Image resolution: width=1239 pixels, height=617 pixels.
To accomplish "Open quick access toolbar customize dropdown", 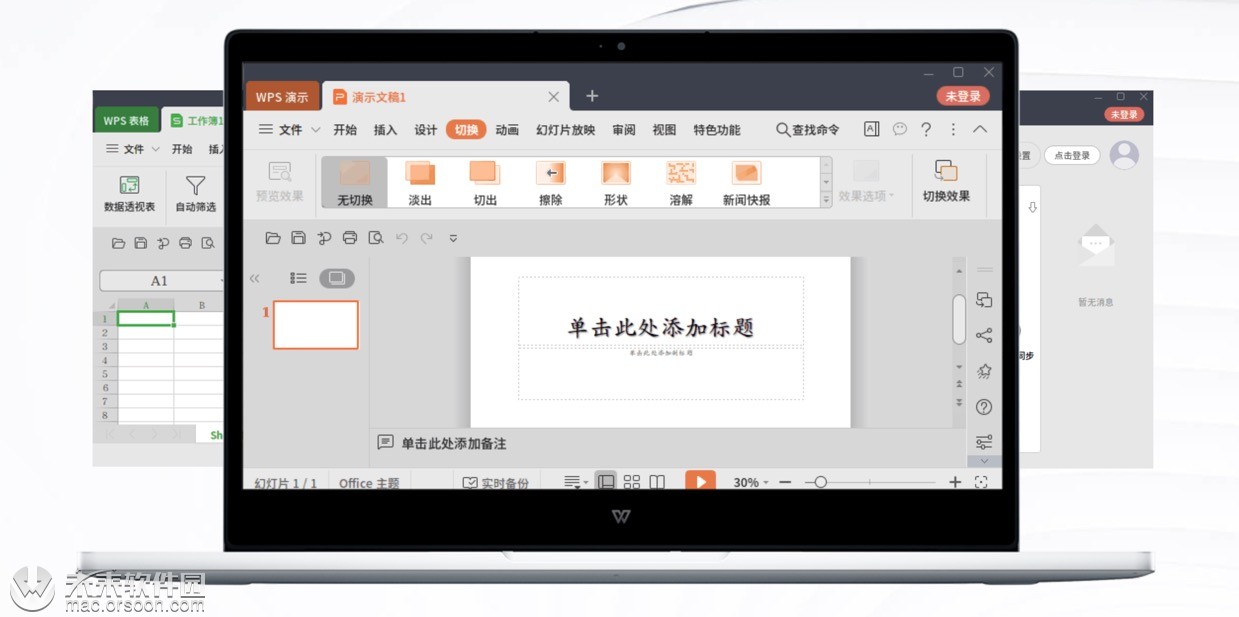I will (453, 238).
